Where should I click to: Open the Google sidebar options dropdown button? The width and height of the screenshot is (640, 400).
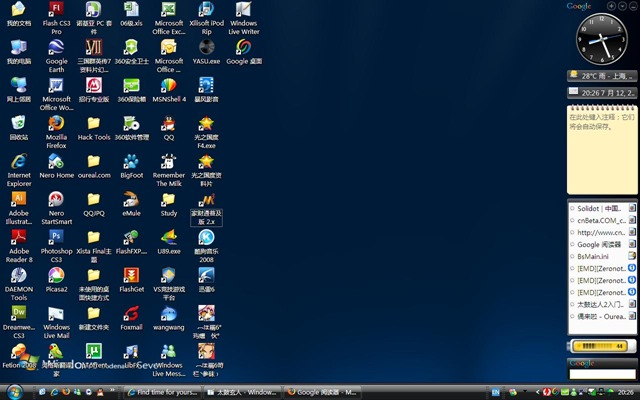pos(622,6)
